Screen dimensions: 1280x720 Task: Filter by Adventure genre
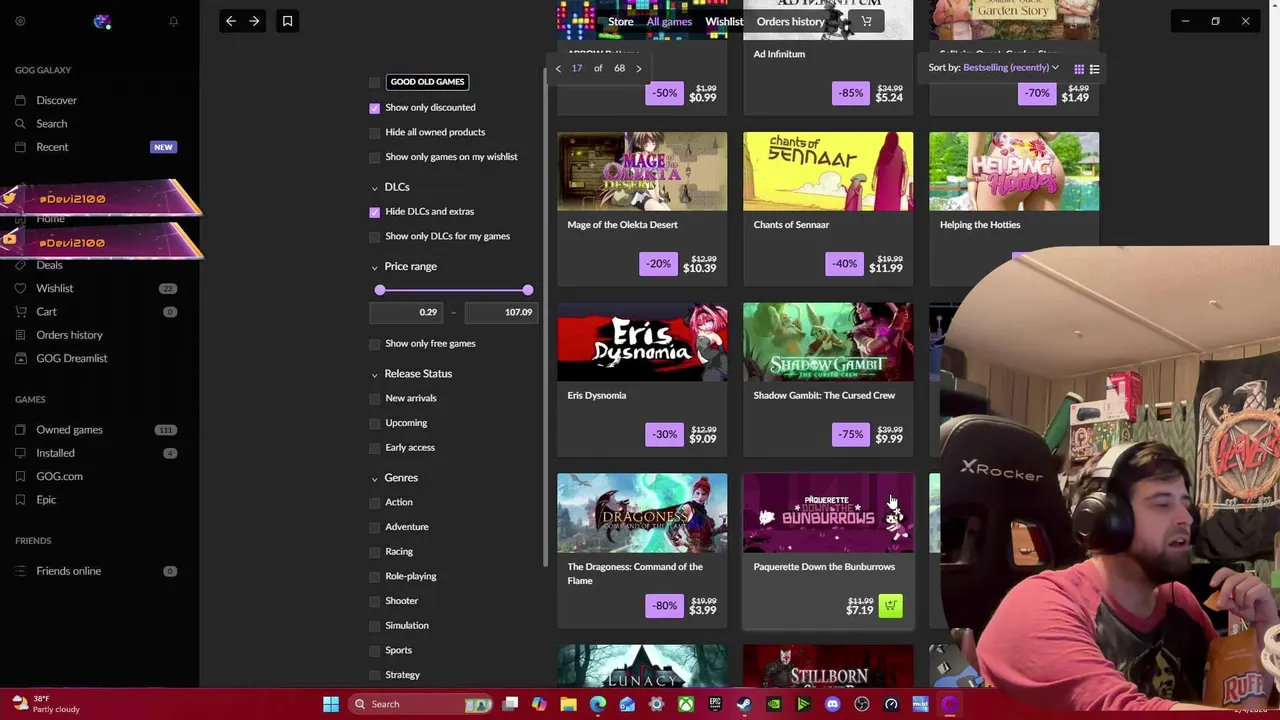tap(375, 527)
